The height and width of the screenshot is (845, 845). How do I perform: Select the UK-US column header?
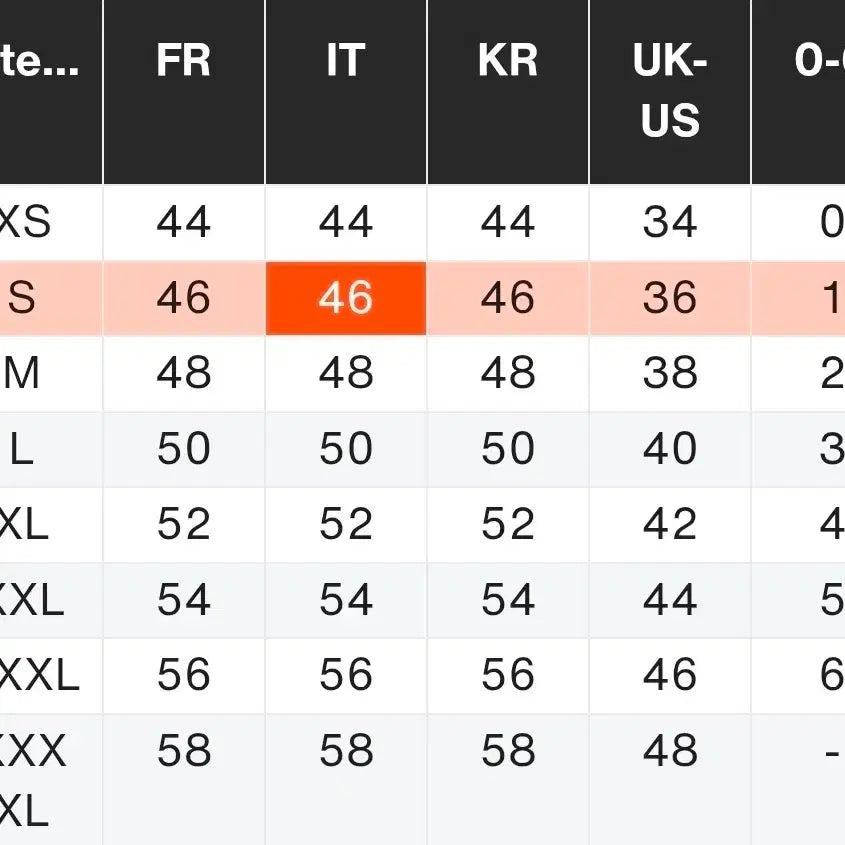click(x=670, y=91)
